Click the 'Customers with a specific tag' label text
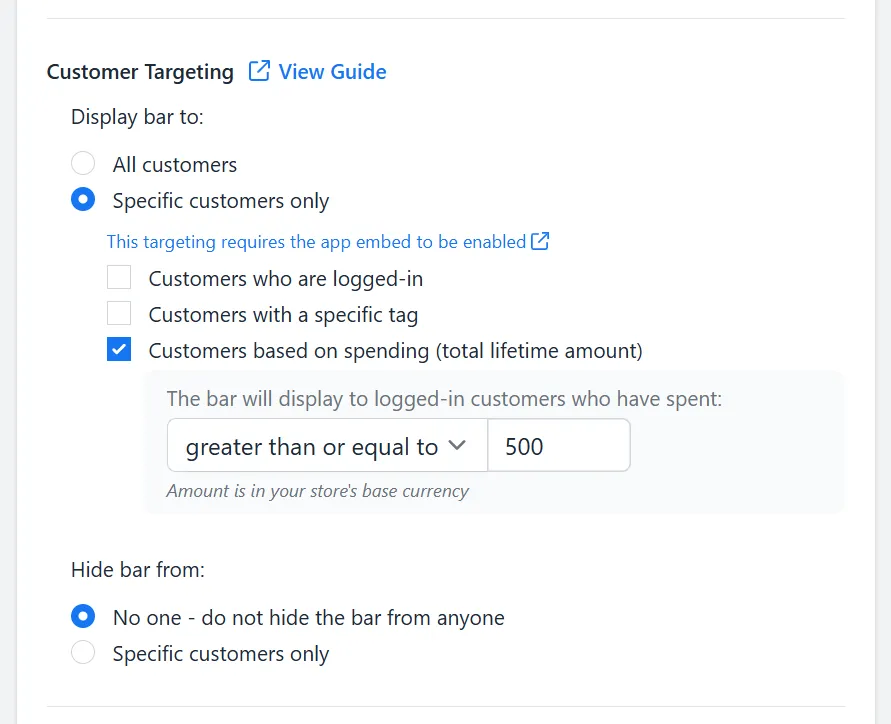The height and width of the screenshot is (724, 891). pyautogui.click(x=283, y=315)
